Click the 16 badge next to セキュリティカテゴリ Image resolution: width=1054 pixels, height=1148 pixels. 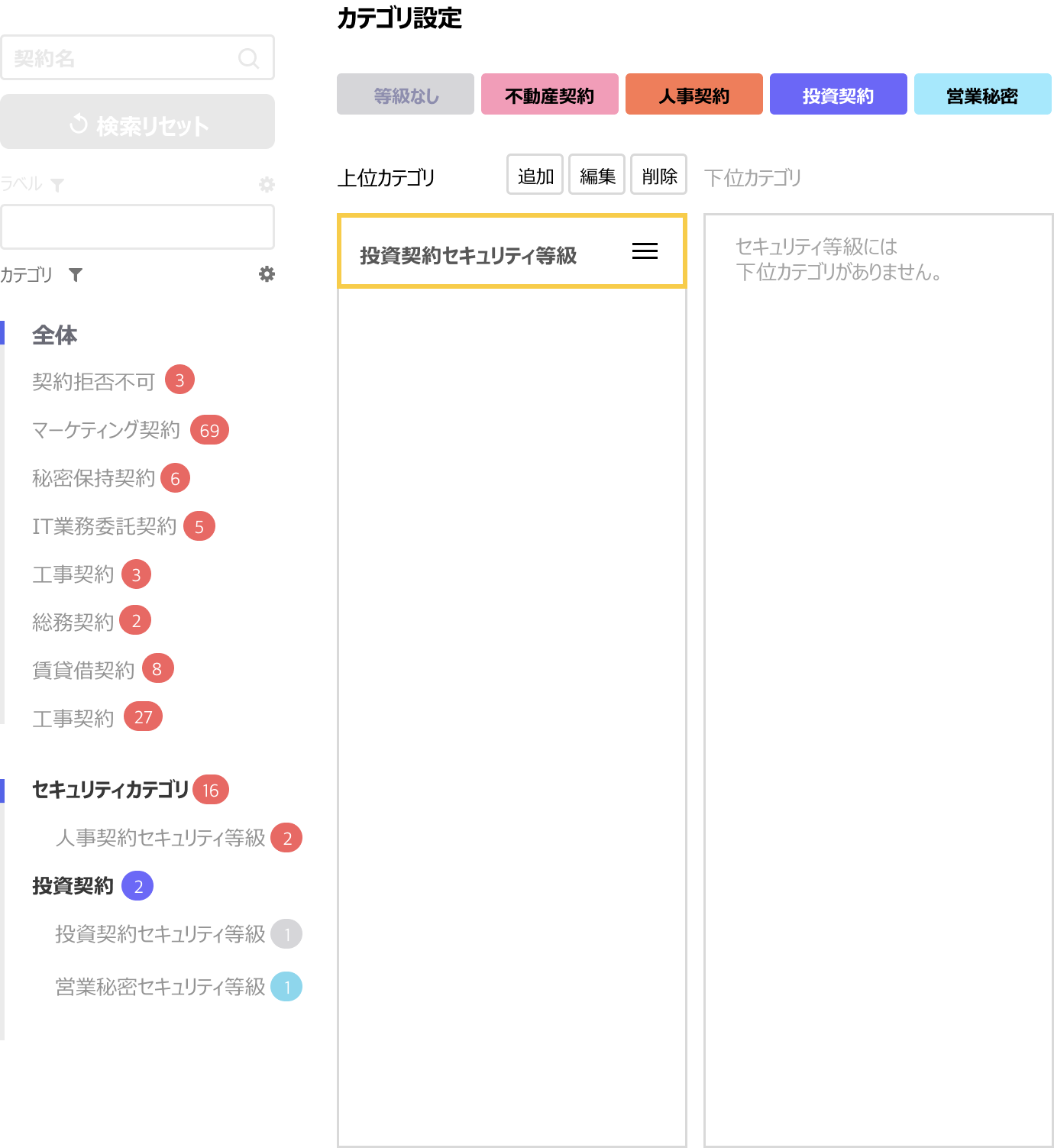point(212,790)
